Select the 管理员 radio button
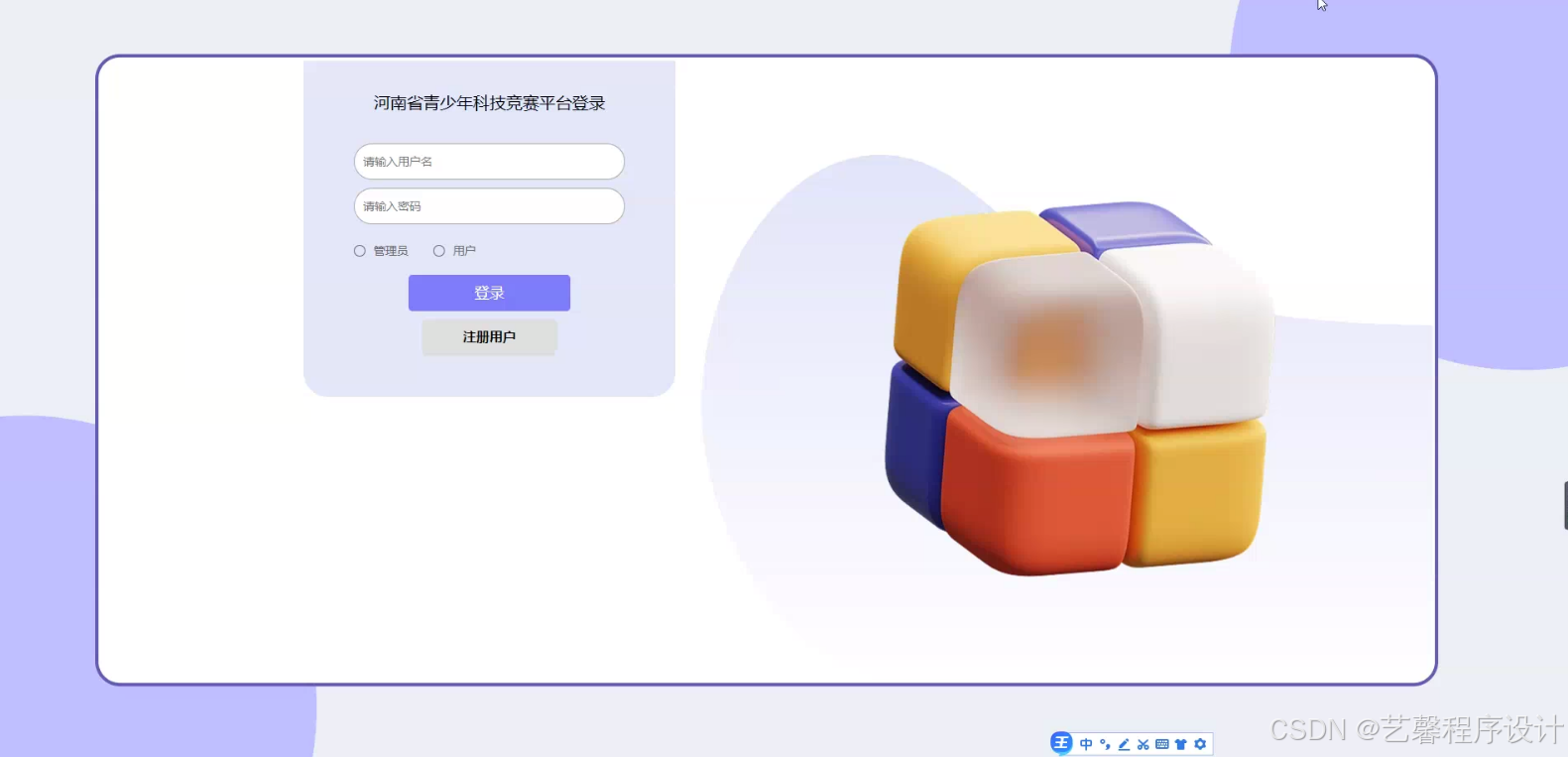Screen dimensions: 1568x757 (x=360, y=251)
